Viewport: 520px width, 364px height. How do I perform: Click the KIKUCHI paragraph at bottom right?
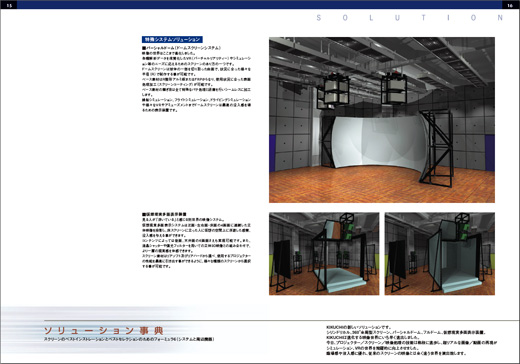click(412, 340)
